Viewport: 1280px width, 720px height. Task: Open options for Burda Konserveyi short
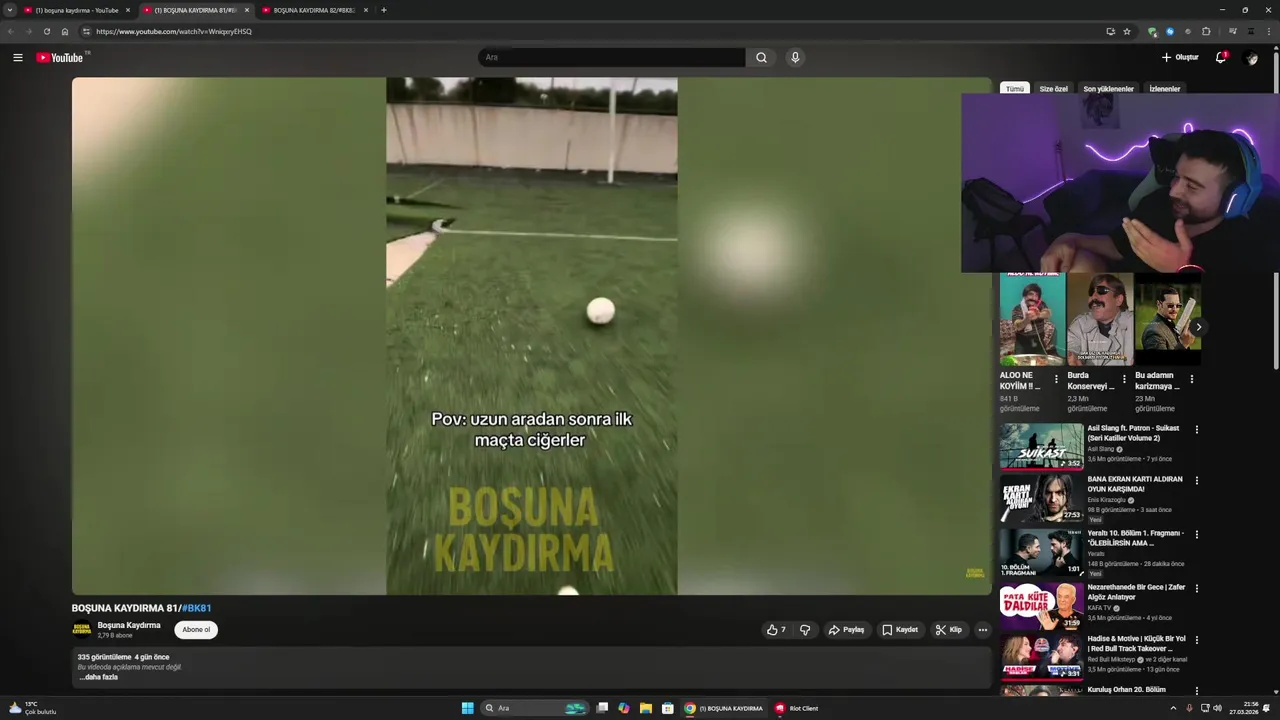click(1124, 379)
